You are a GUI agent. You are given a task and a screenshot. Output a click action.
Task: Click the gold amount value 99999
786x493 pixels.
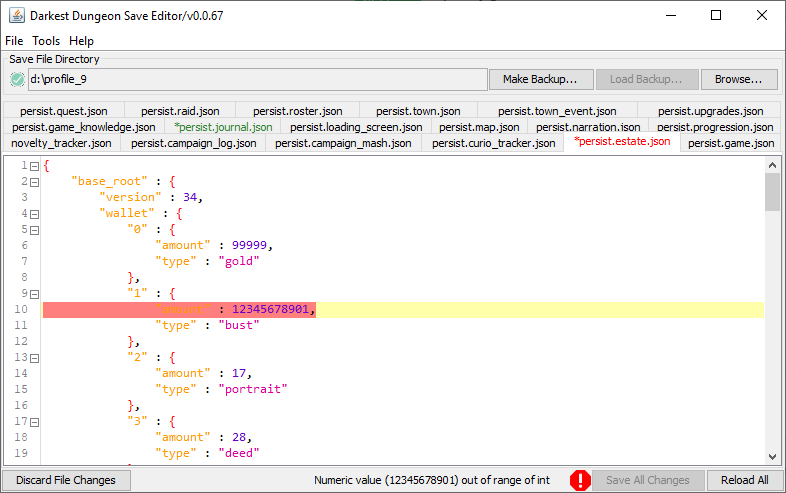[x=249, y=245]
